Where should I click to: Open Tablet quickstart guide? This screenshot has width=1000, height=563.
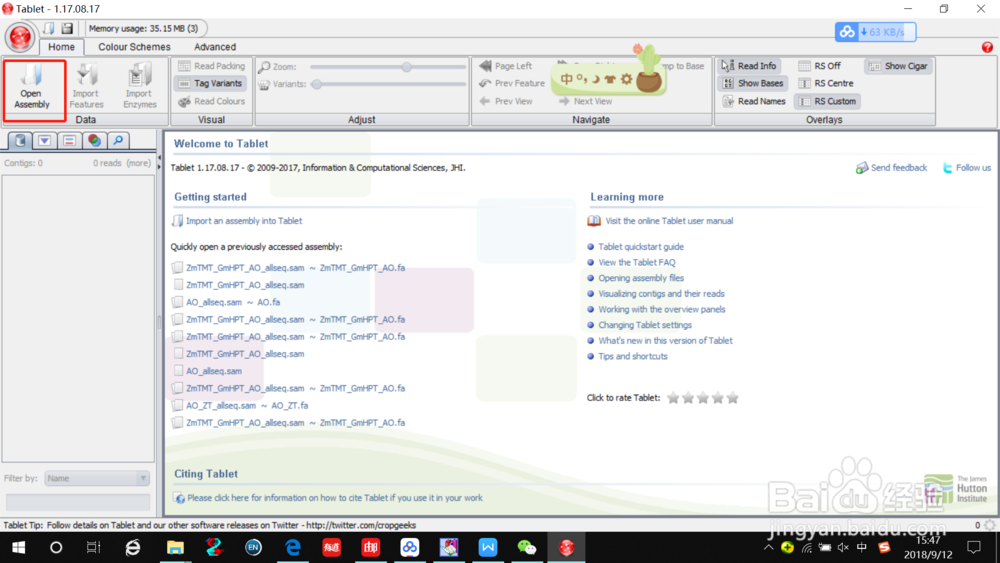pos(640,247)
